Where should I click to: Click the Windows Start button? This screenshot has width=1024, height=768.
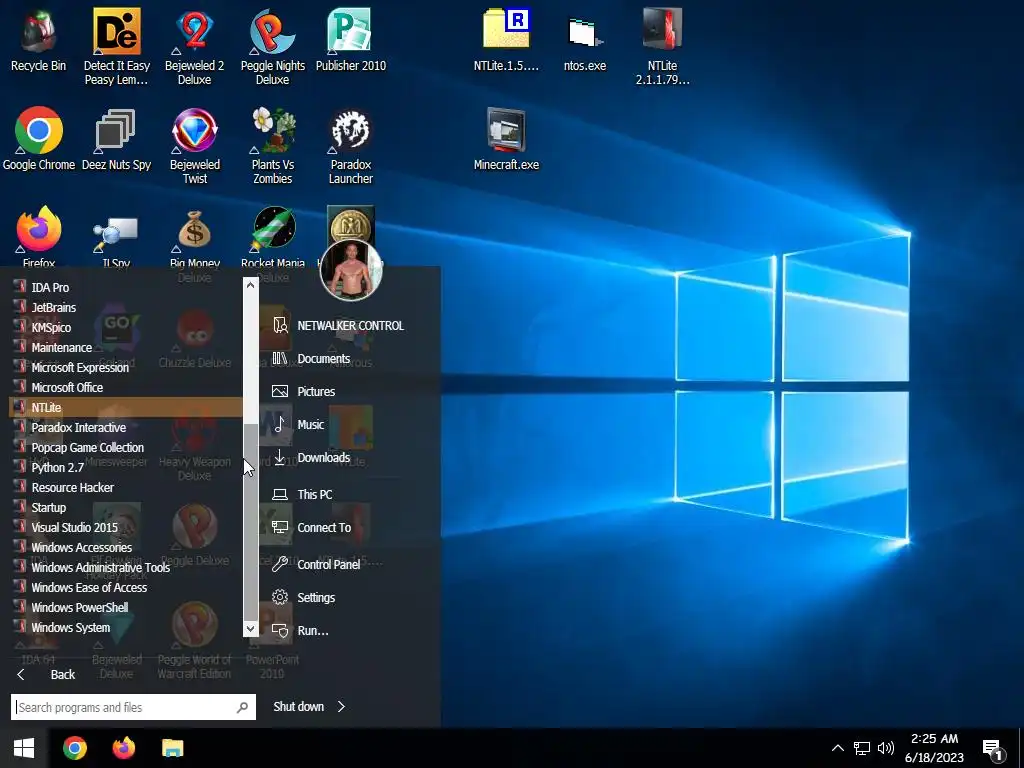[24, 748]
